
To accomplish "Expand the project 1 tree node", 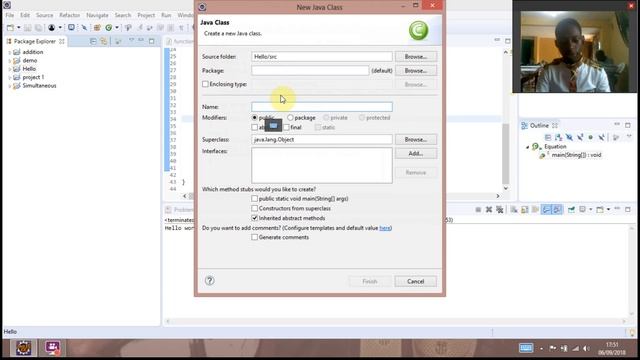I will [9, 77].
